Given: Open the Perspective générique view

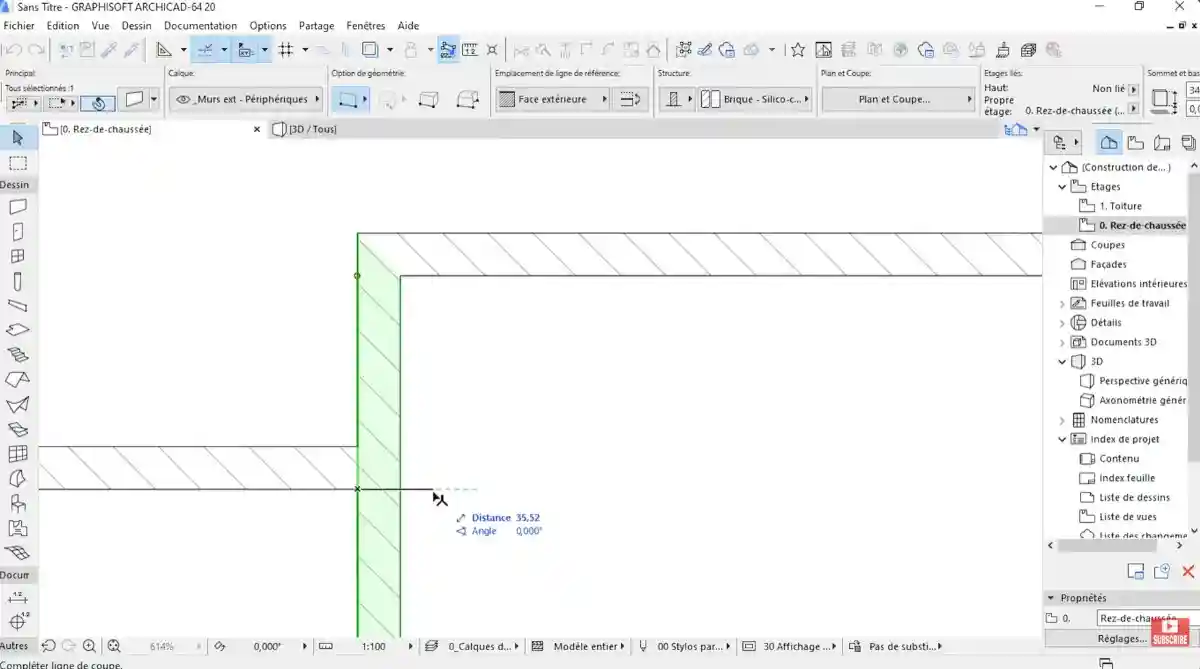Looking at the screenshot, I should click(1134, 381).
